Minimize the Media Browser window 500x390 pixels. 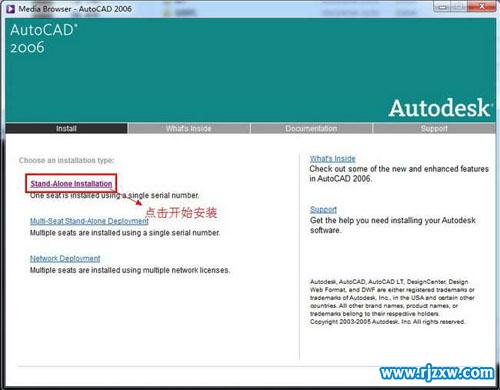[443, 7]
